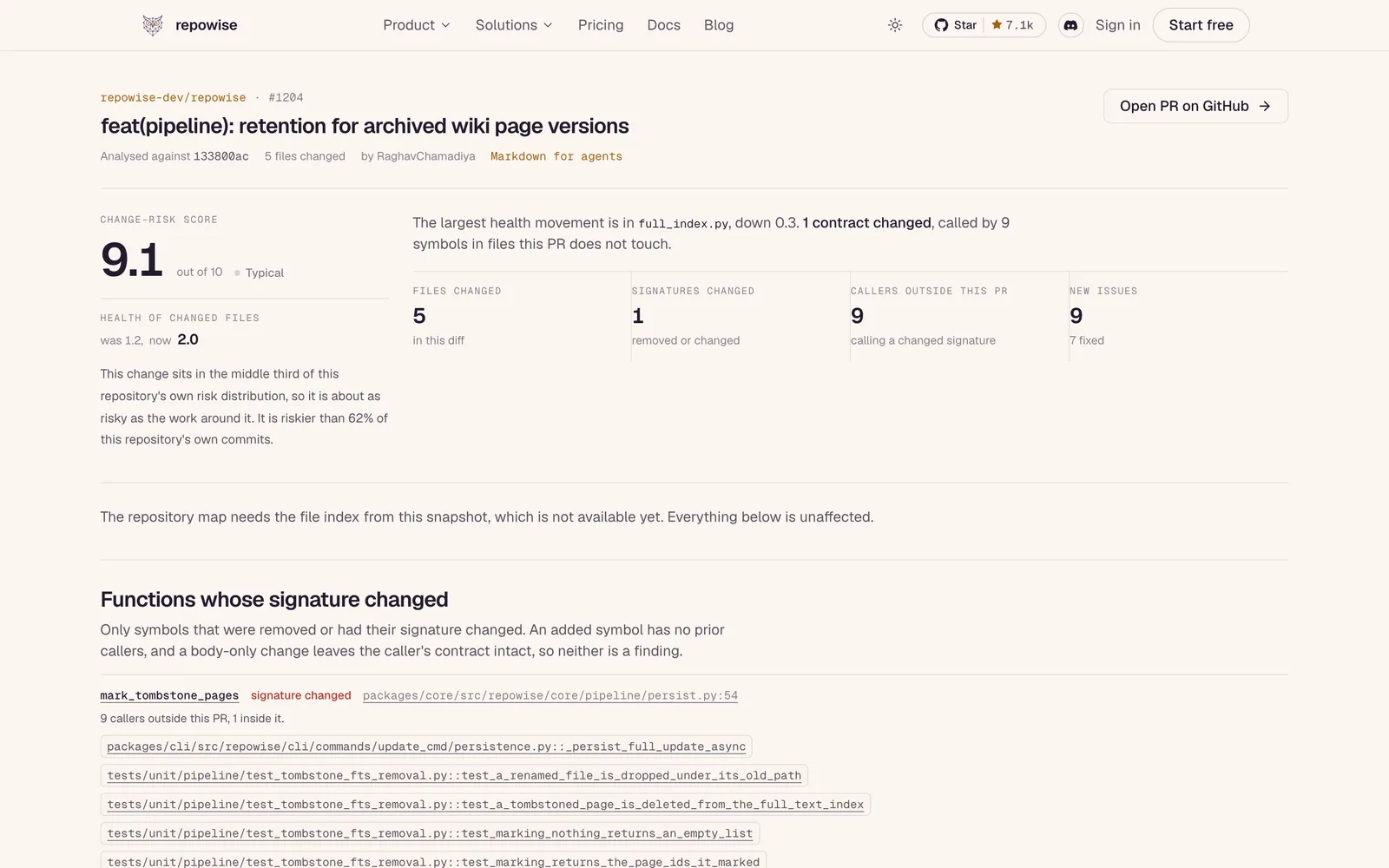Screen dimensions: 1389x868
Task: Toggle the light/dark theme sun icon
Action: (x=895, y=25)
